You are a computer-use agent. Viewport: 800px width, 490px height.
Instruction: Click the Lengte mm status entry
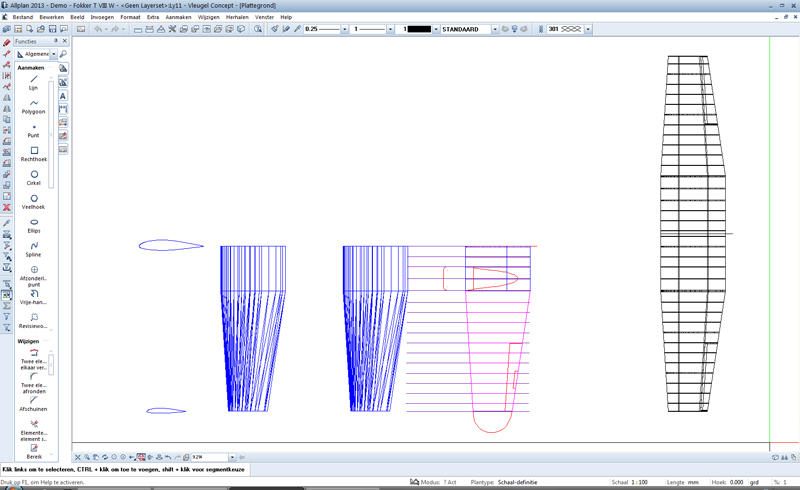683,482
